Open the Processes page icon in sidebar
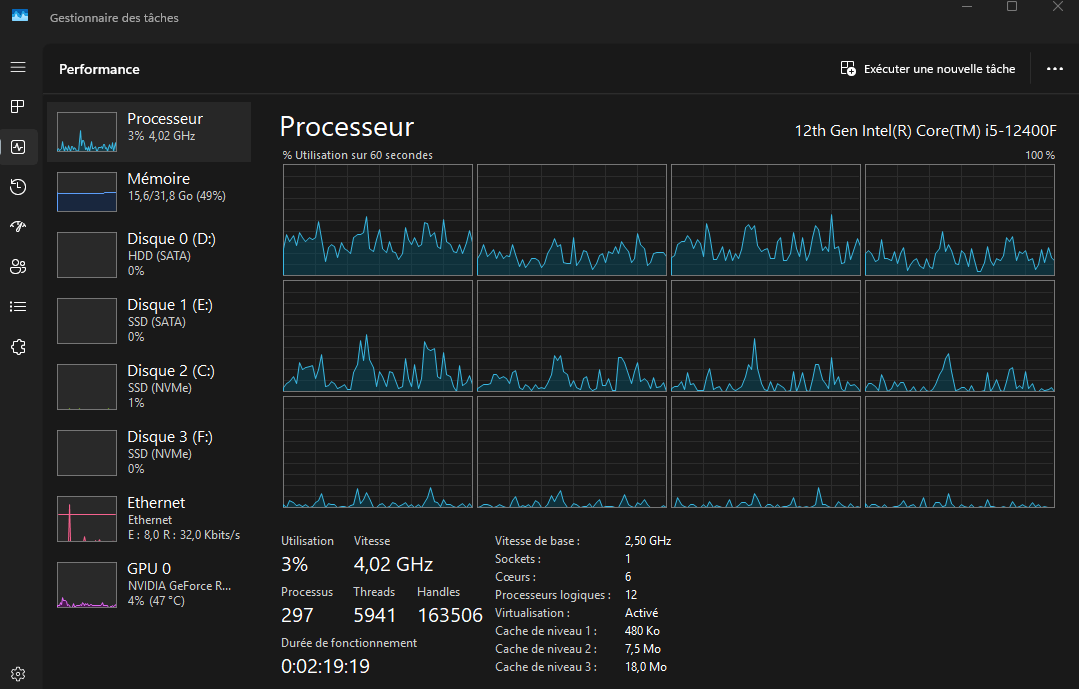1079x689 pixels. coord(18,106)
